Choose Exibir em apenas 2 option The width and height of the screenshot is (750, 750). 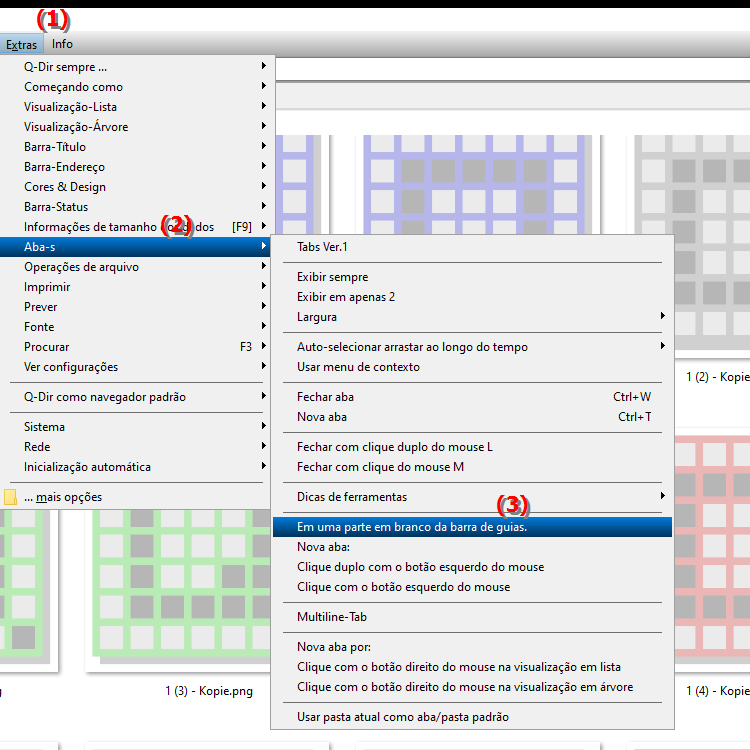point(346,297)
